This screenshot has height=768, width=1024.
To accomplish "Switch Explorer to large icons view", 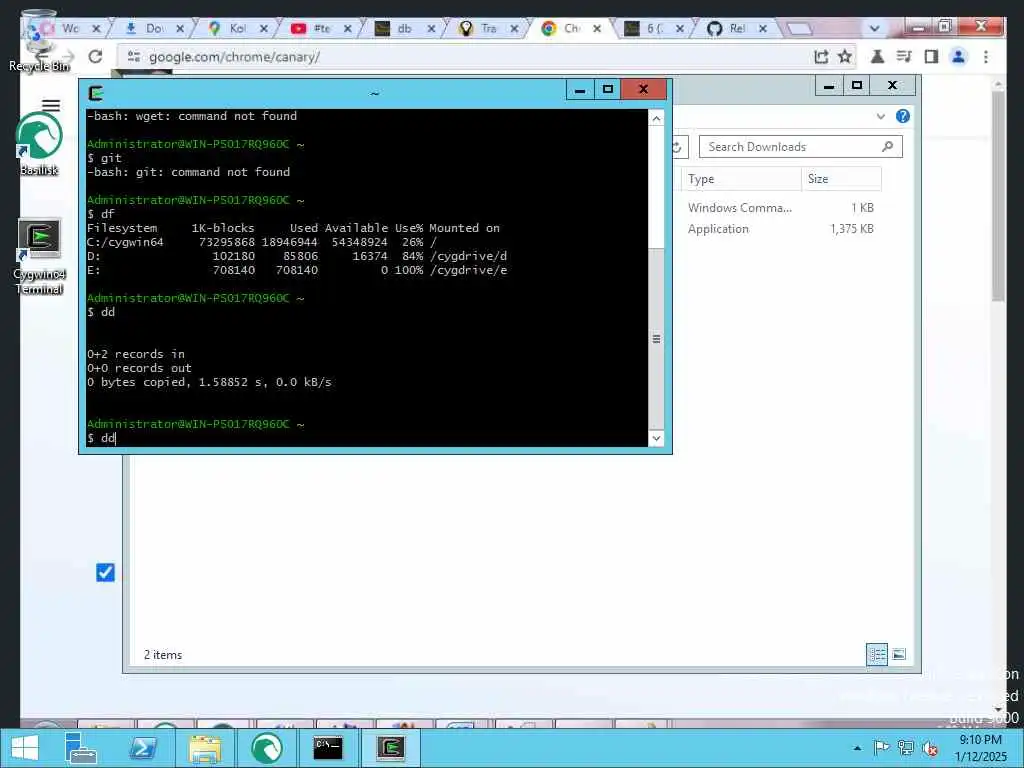I will [x=899, y=654].
